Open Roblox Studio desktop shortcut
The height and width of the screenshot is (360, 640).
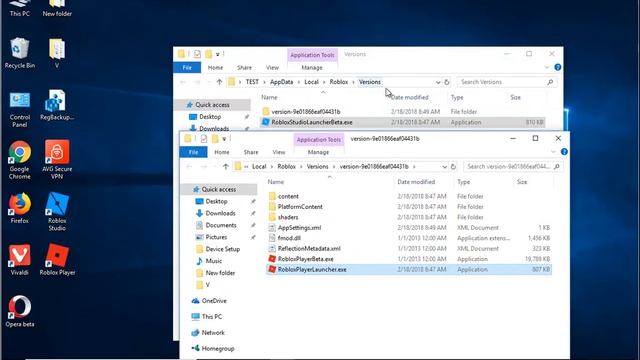(57, 211)
